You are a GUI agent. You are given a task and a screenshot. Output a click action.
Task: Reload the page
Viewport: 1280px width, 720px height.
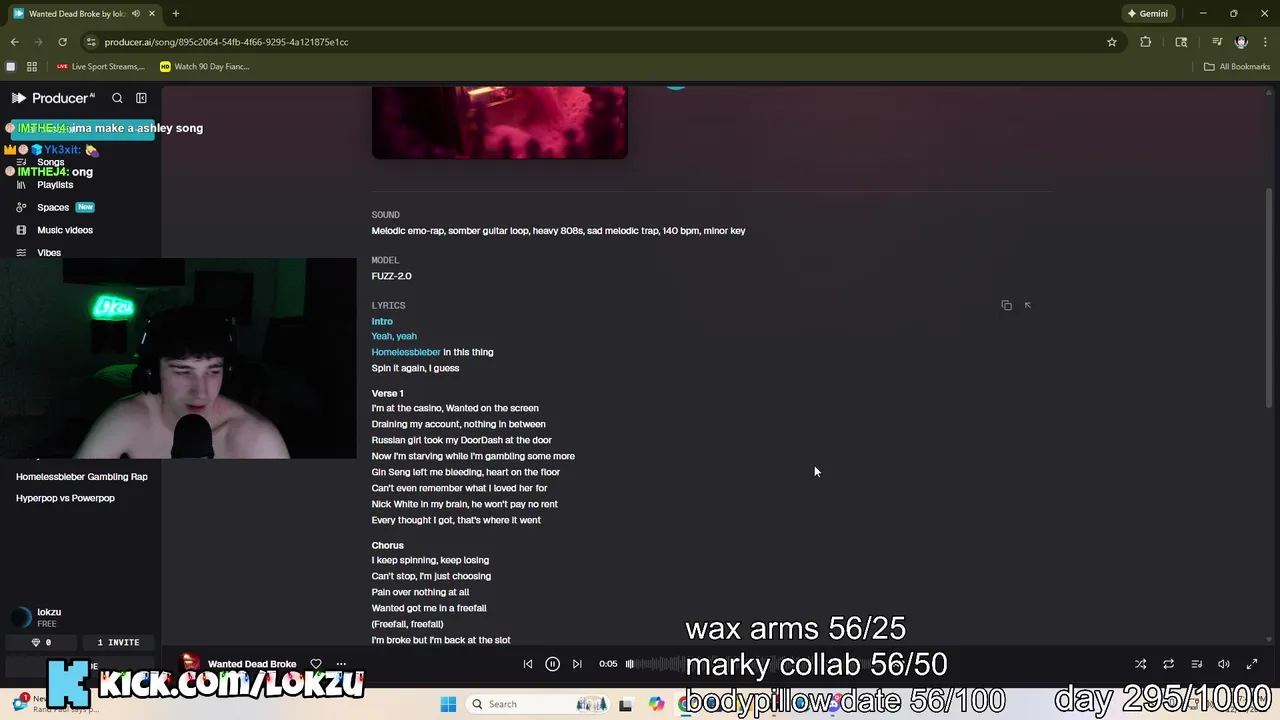(x=62, y=42)
